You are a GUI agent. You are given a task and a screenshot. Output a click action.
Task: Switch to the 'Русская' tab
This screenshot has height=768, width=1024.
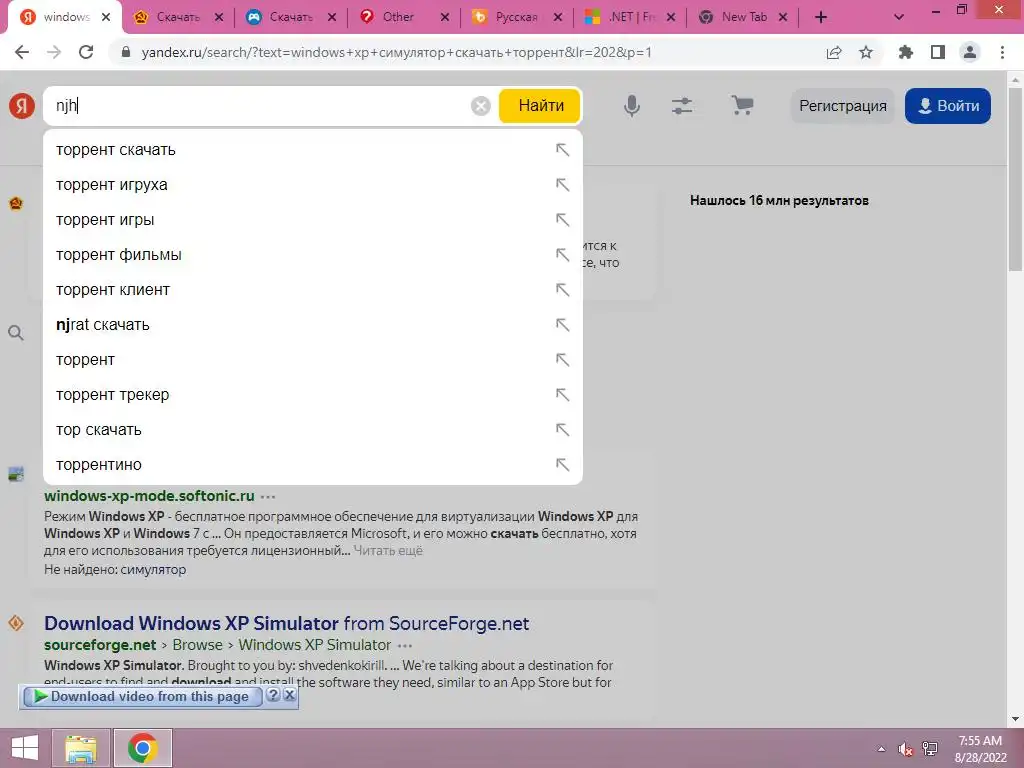[516, 17]
